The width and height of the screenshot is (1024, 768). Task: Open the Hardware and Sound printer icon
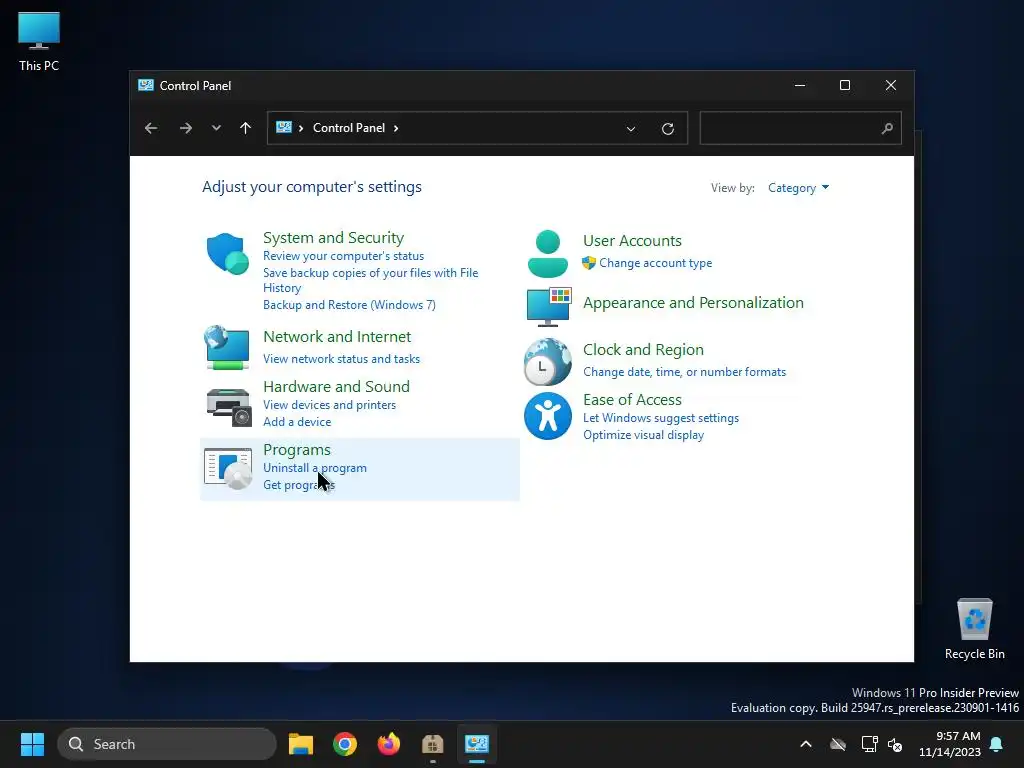click(x=229, y=407)
